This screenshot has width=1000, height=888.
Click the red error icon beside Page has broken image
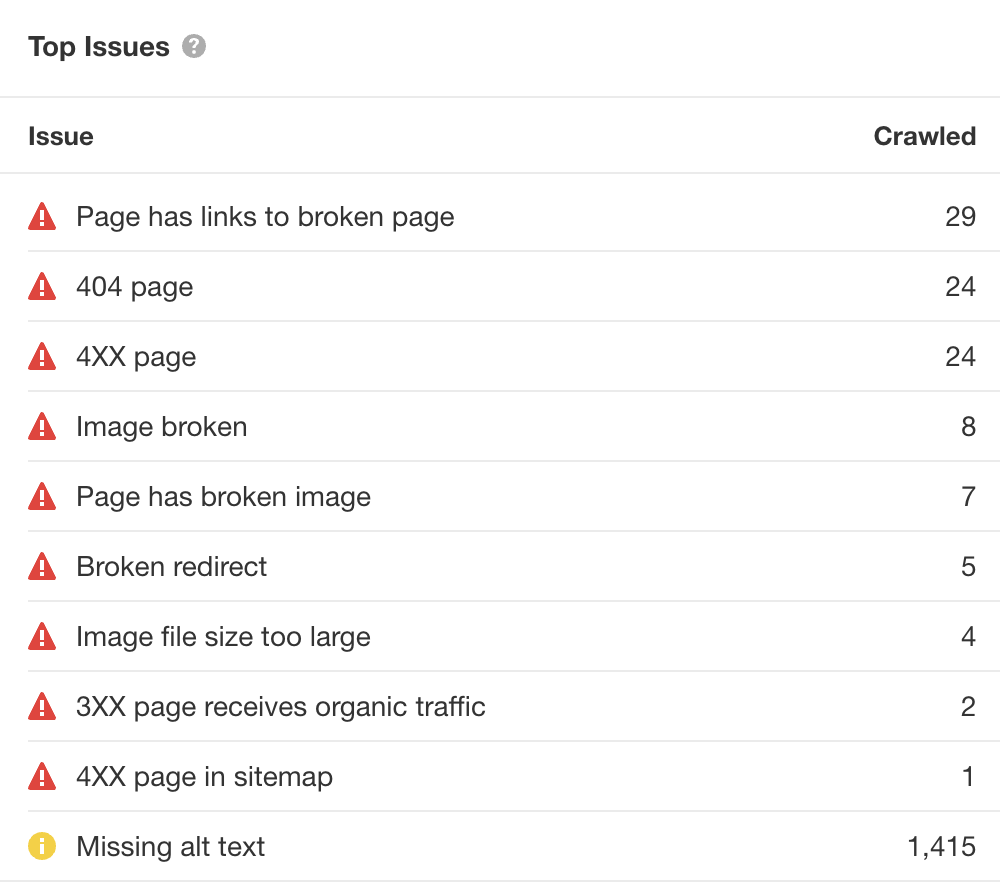tap(42, 497)
